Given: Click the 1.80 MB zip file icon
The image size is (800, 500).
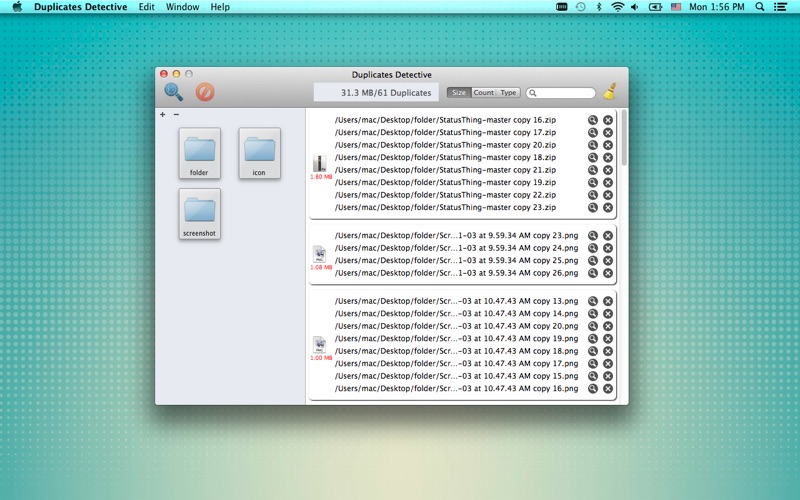Looking at the screenshot, I should tap(320, 163).
